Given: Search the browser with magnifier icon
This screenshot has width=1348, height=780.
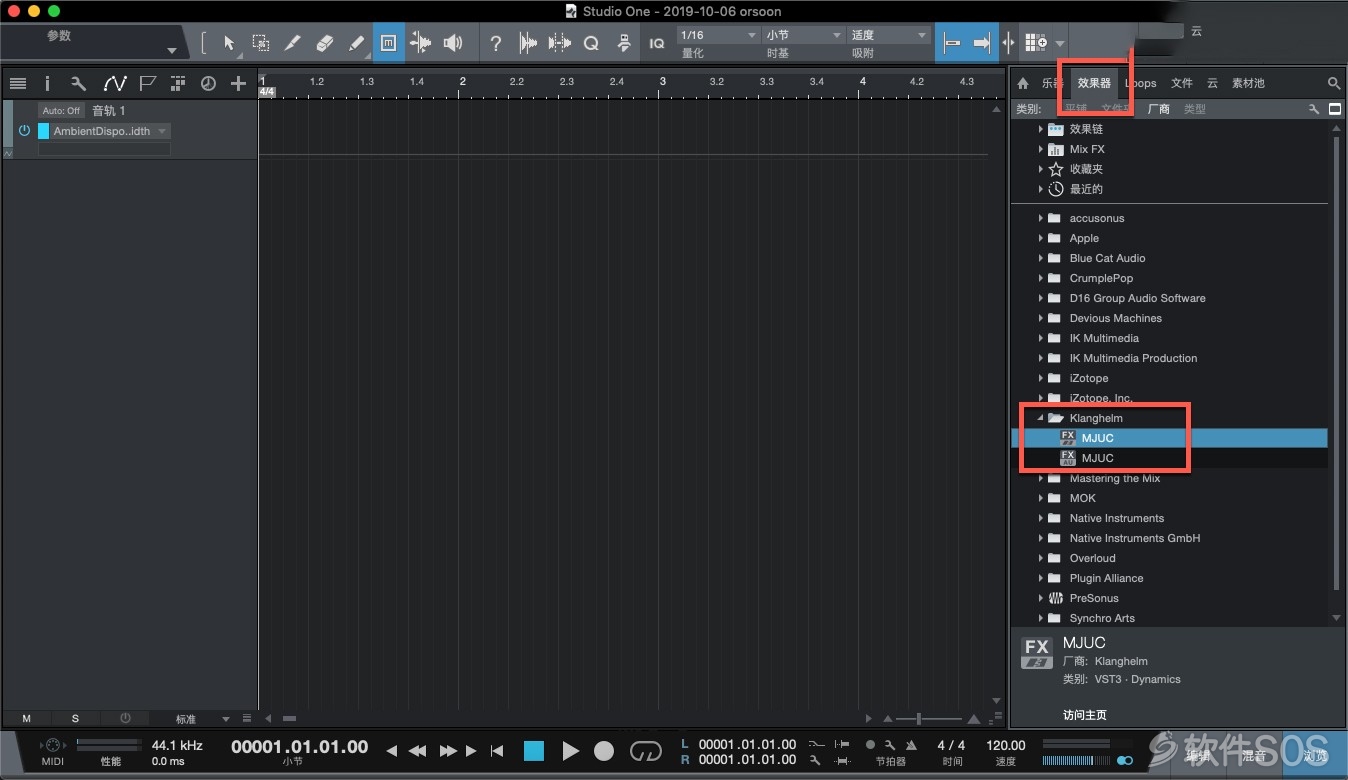Looking at the screenshot, I should [1334, 83].
